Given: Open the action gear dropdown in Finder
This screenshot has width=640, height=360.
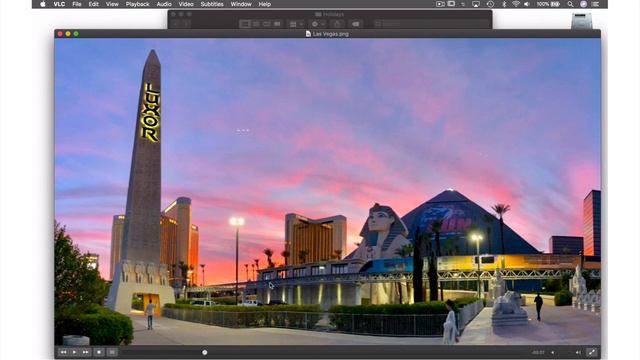Looking at the screenshot, I should 318,24.
